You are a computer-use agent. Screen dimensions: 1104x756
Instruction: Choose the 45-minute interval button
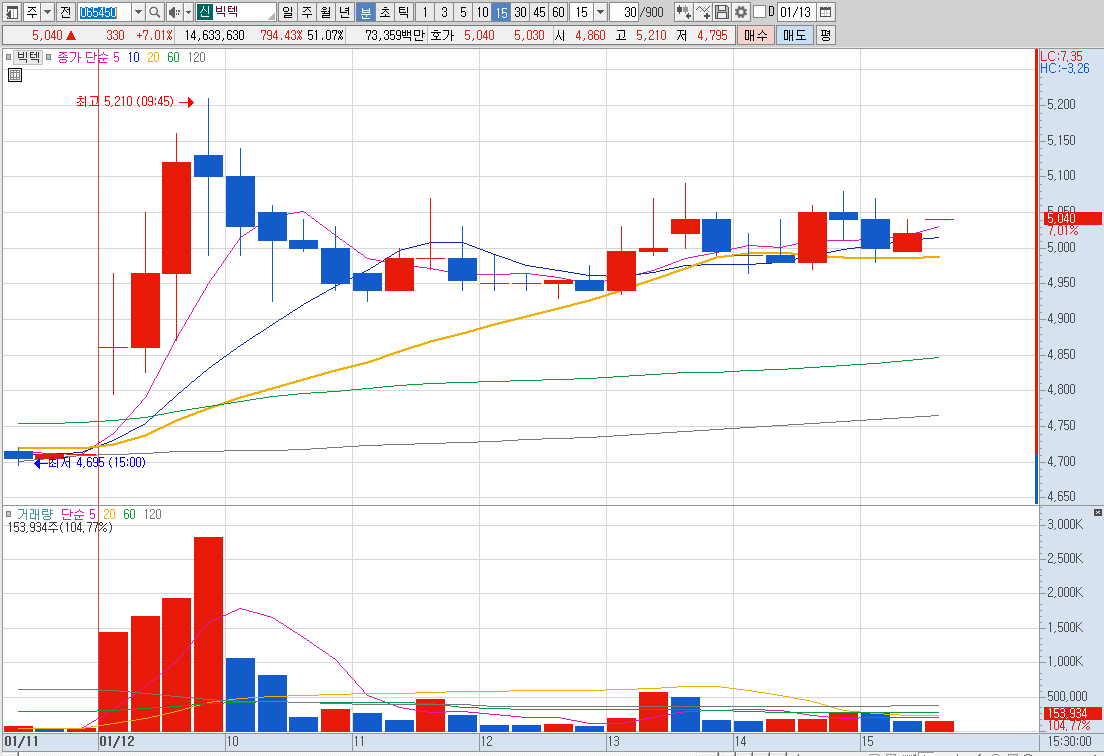coord(539,12)
